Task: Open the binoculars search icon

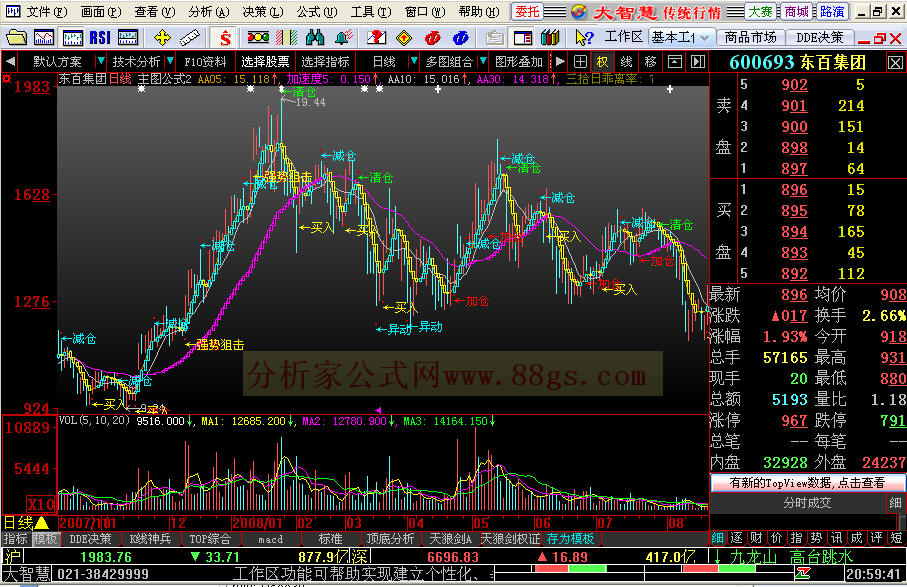Action: tap(315, 38)
